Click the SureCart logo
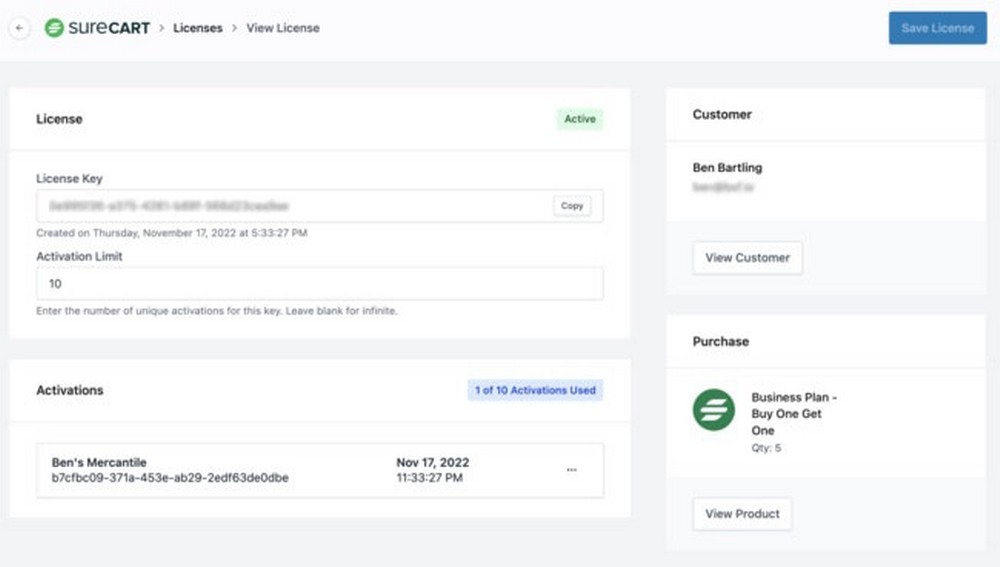This screenshot has width=1000, height=567. [97, 28]
